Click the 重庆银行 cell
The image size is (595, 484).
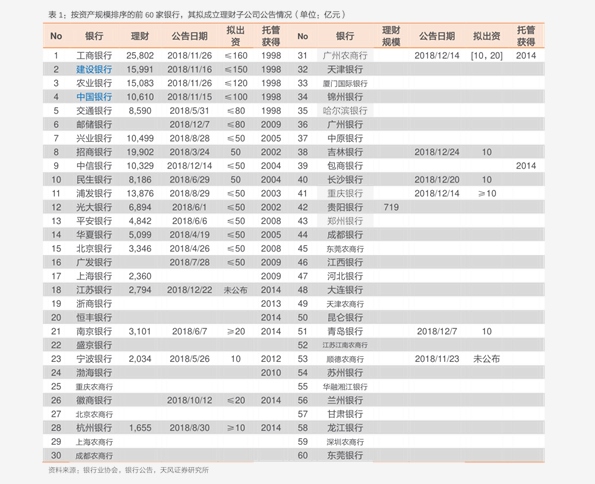345,193
